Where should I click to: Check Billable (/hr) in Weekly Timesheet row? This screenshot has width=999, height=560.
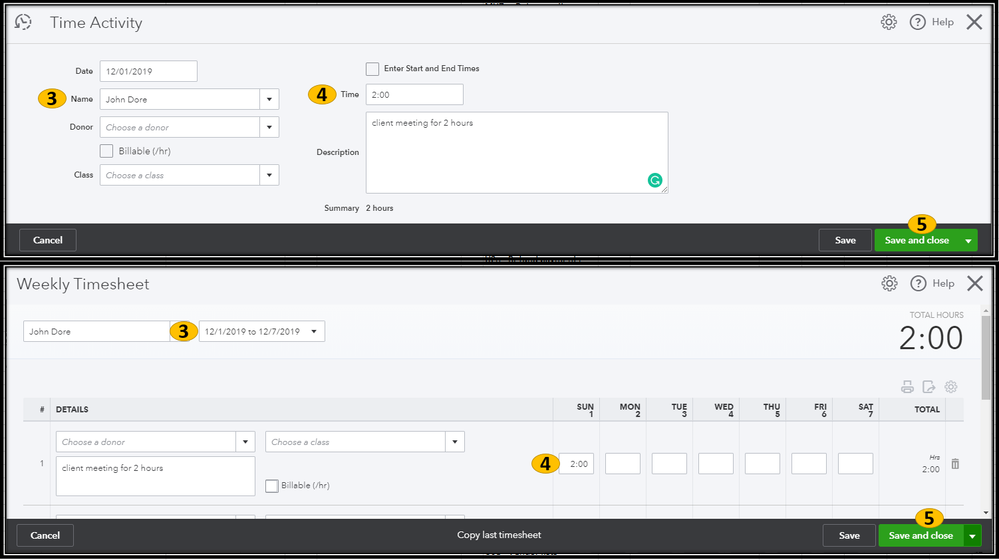click(271, 485)
